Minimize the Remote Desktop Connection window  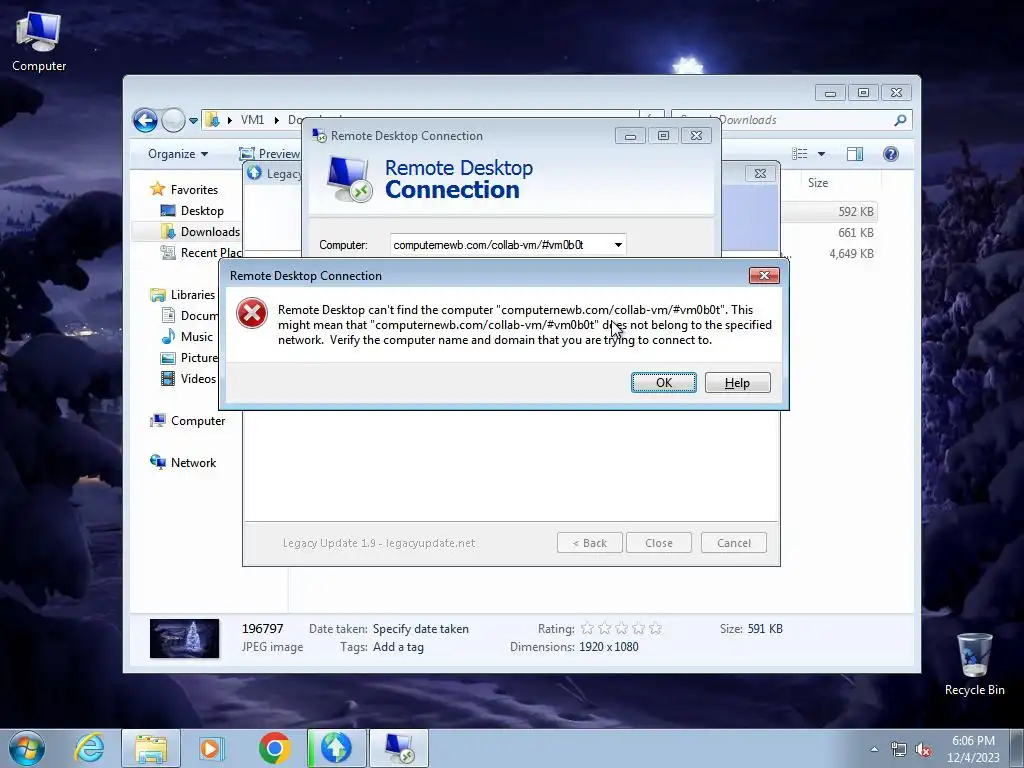[x=630, y=136]
